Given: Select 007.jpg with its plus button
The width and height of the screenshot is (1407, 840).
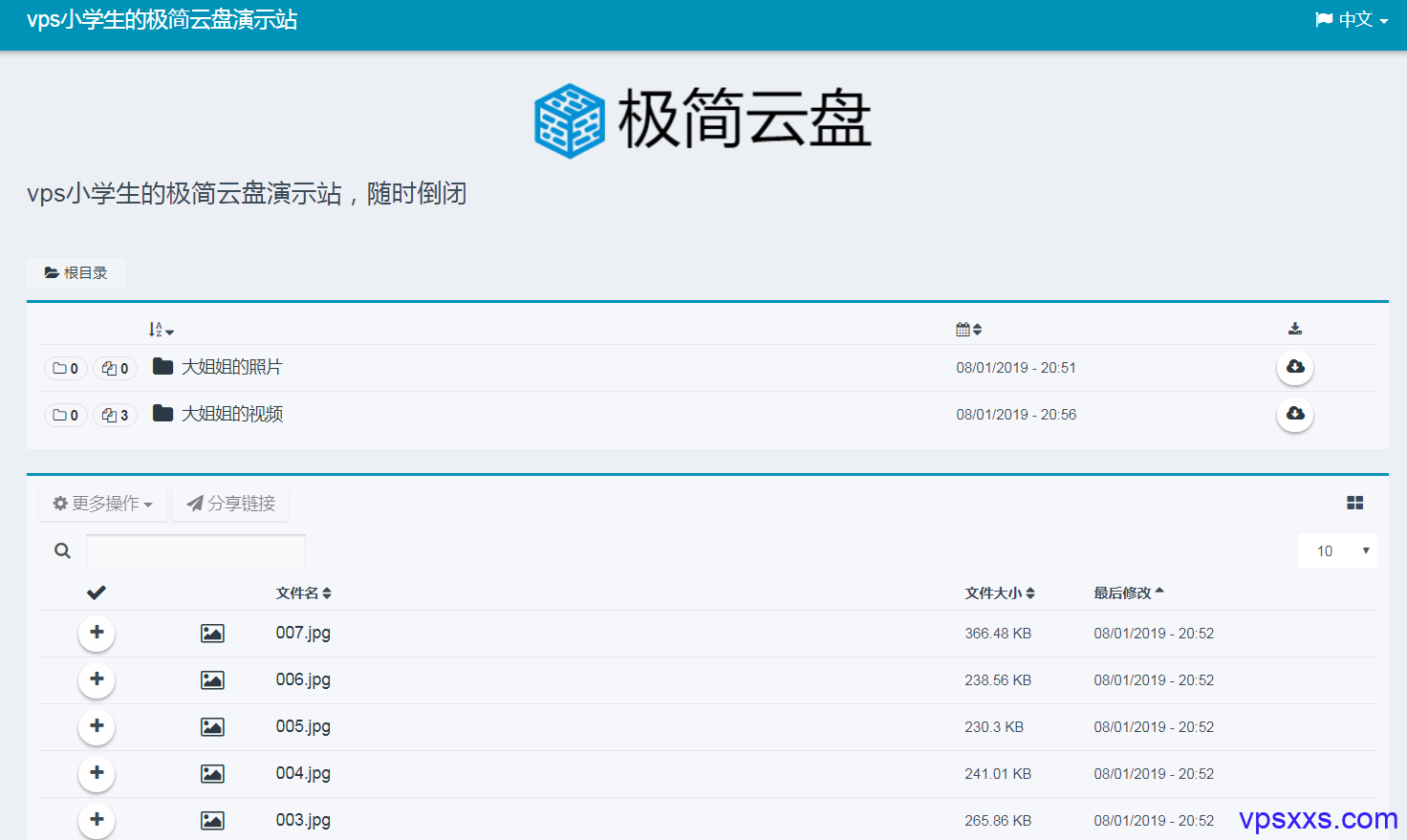Looking at the screenshot, I should click(97, 633).
